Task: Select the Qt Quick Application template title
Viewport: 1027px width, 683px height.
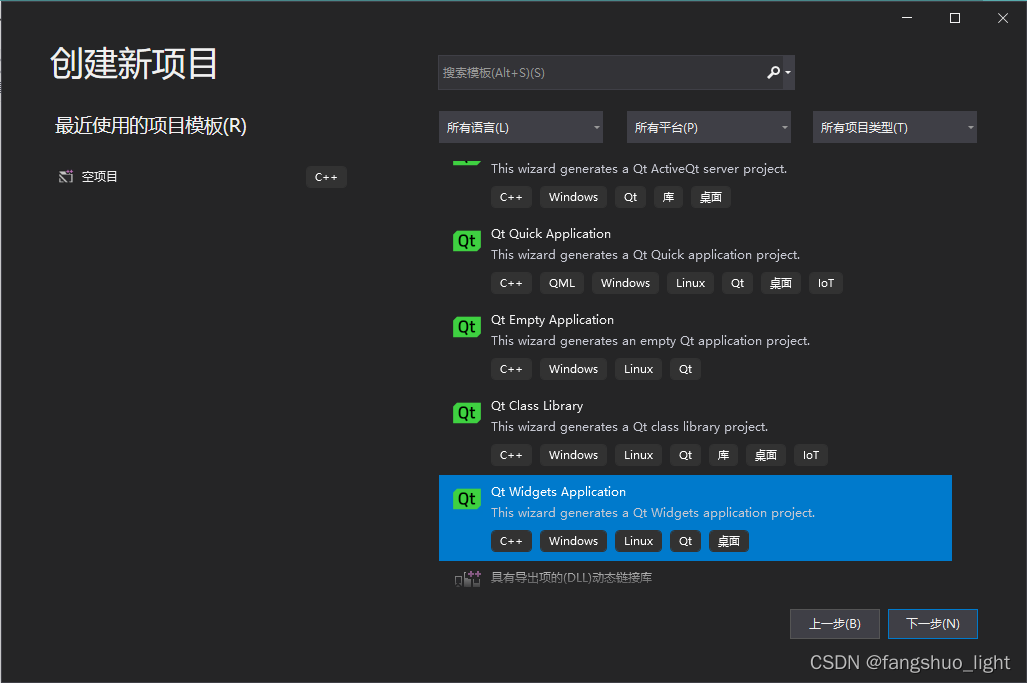Action: (551, 234)
